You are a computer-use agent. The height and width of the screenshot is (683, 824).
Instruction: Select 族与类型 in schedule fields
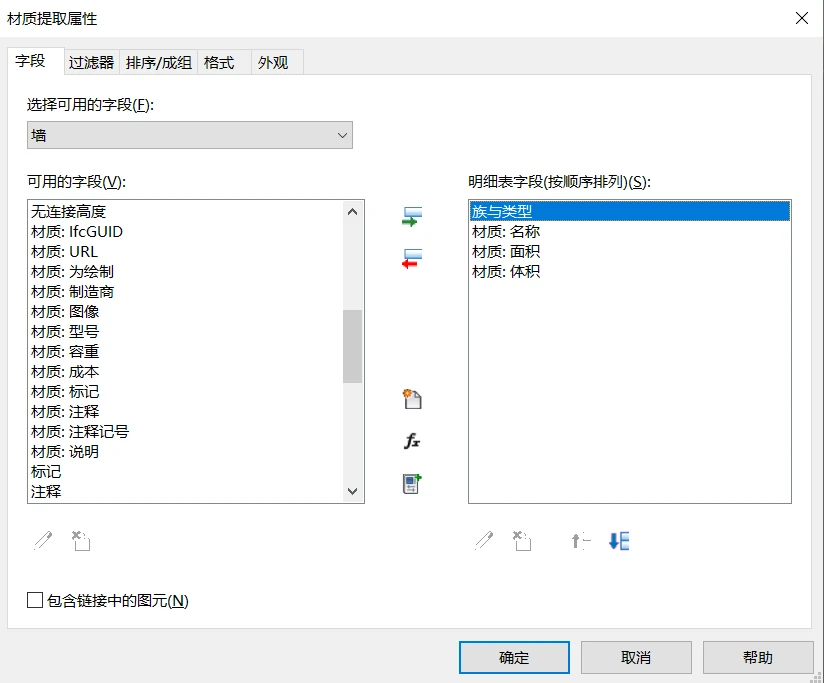pos(630,211)
